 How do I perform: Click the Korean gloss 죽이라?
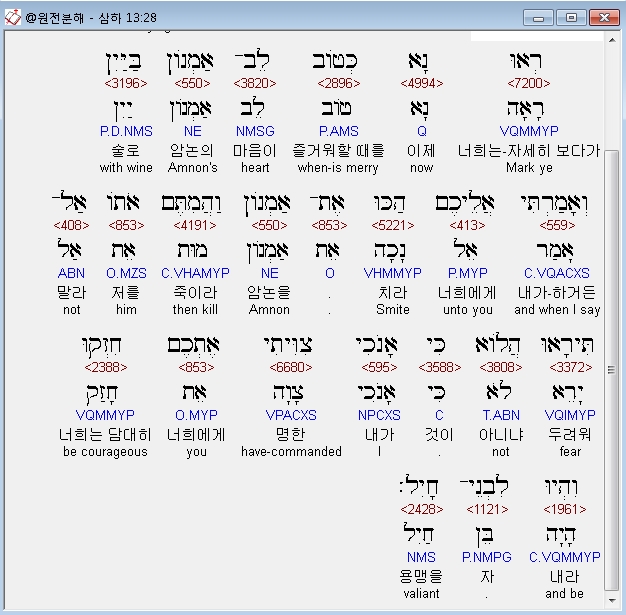(195, 293)
